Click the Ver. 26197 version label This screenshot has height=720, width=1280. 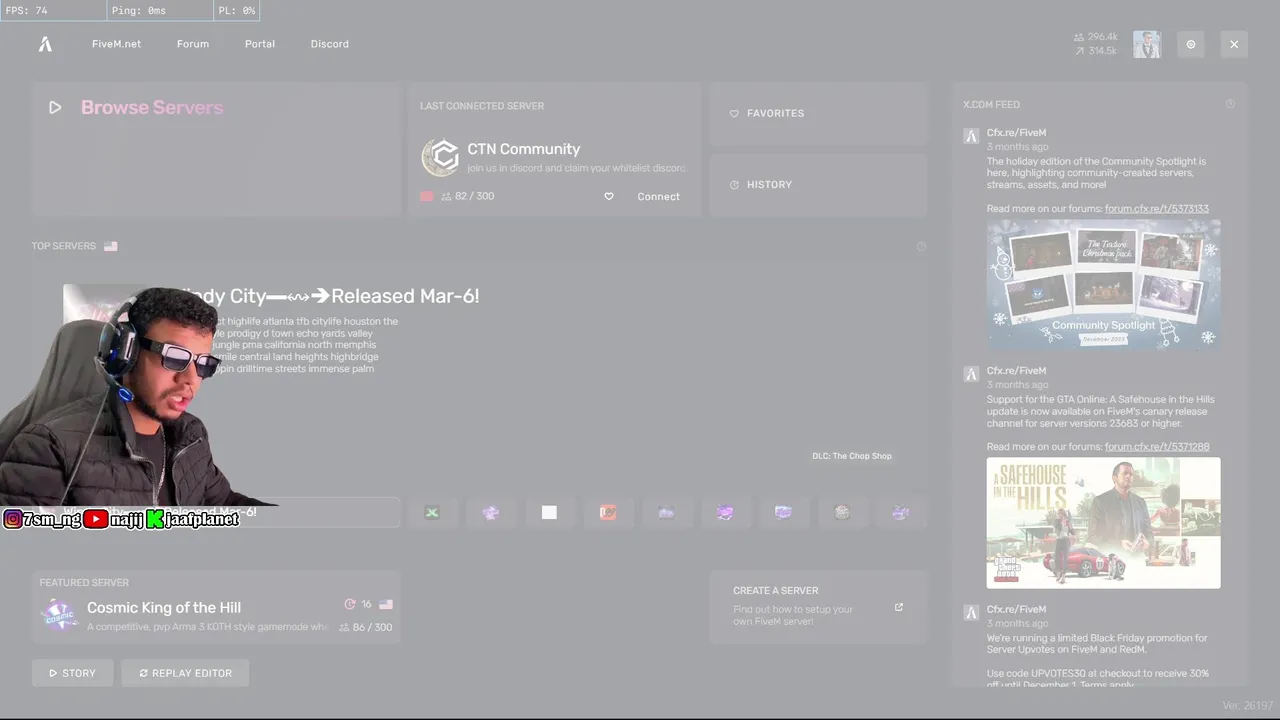tap(1246, 706)
